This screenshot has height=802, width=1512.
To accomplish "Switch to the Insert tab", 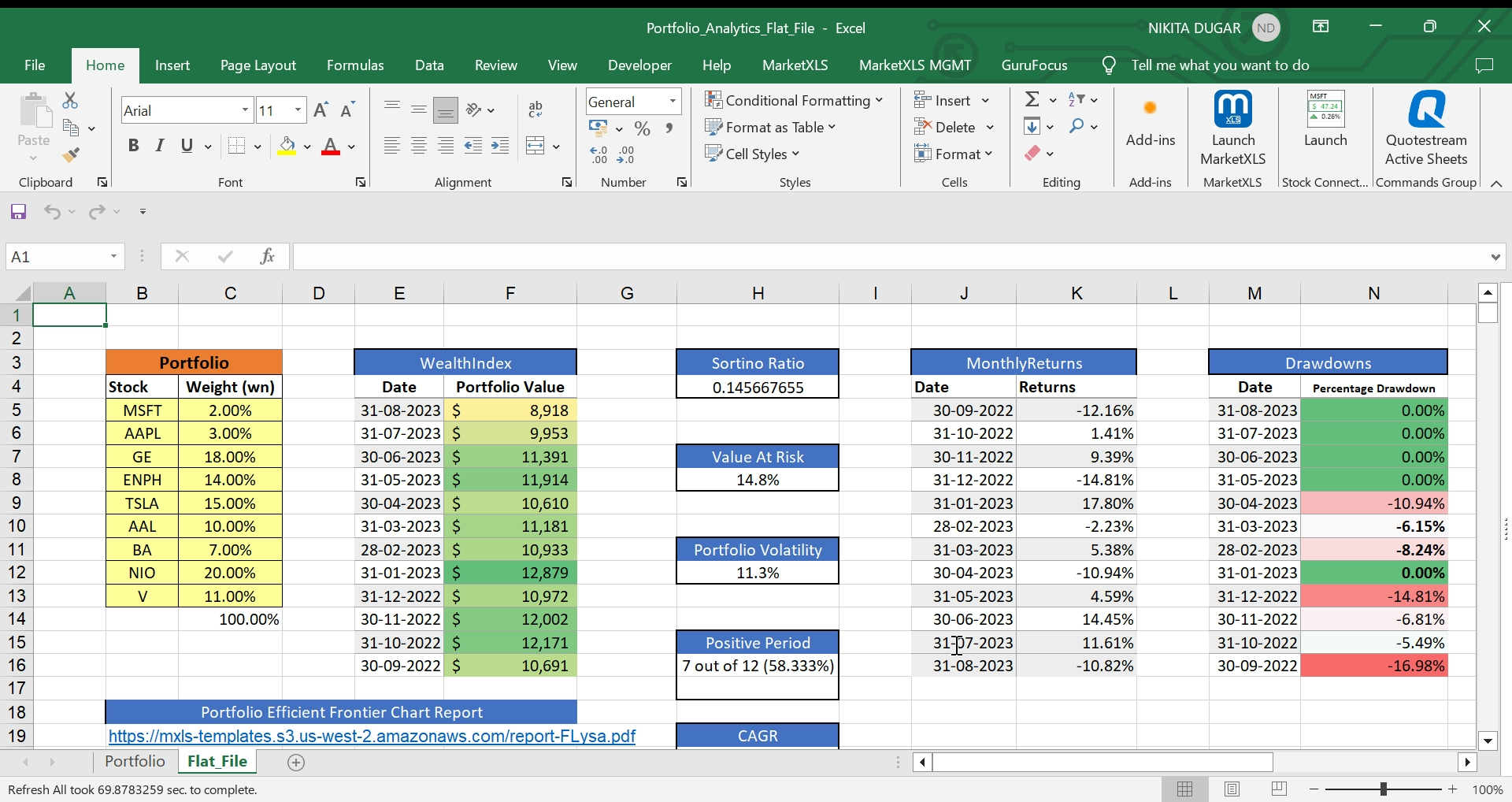I will pyautogui.click(x=172, y=65).
